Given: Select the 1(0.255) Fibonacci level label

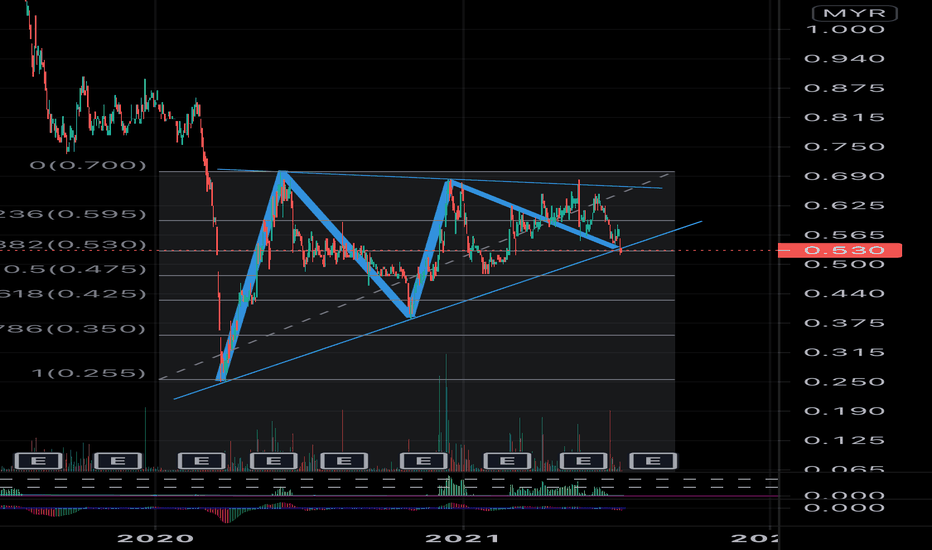Looking at the screenshot, I should [x=89, y=373].
